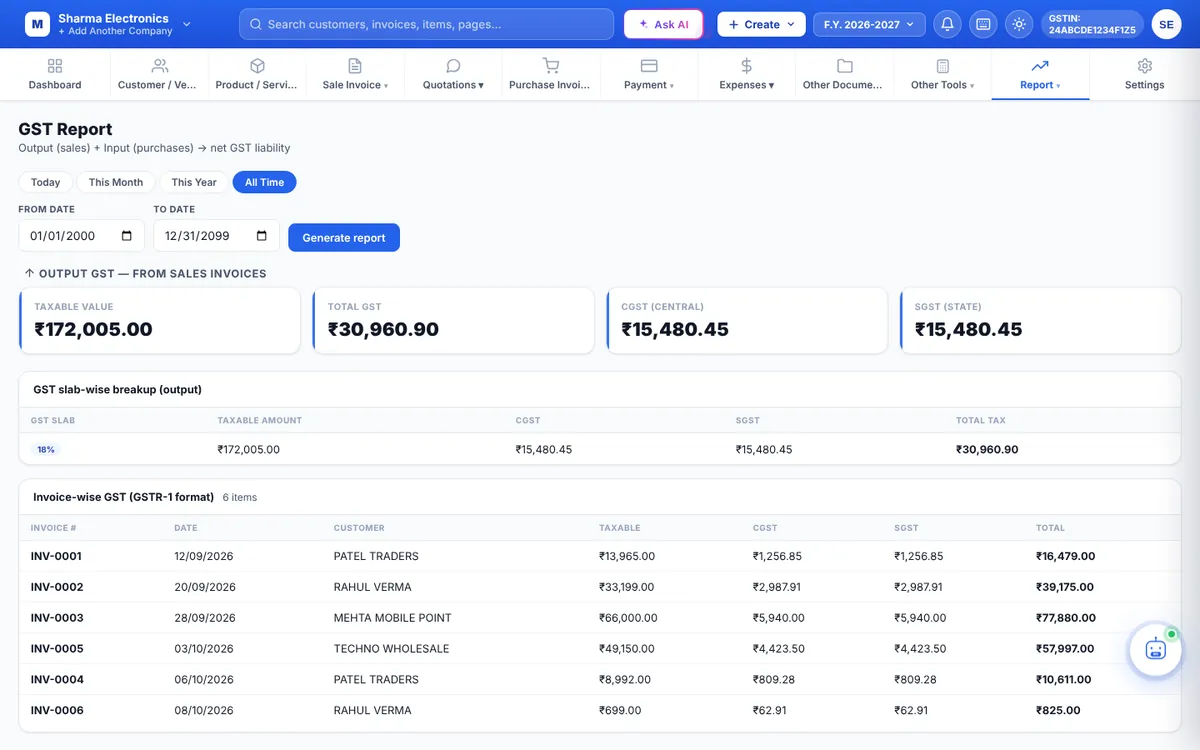Screen dimensions: 1200x750
Task: Select the All Time date range
Action: [265, 182]
